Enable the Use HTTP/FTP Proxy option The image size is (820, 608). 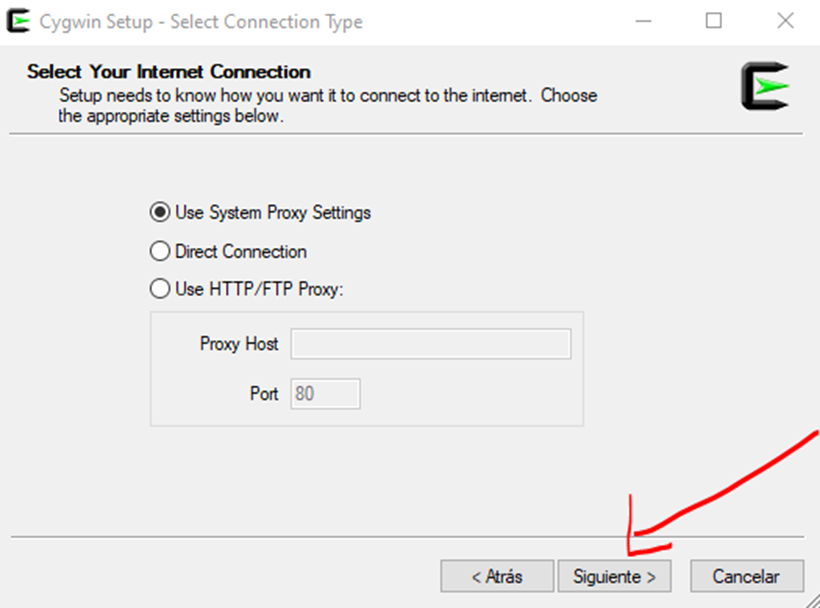coord(160,290)
